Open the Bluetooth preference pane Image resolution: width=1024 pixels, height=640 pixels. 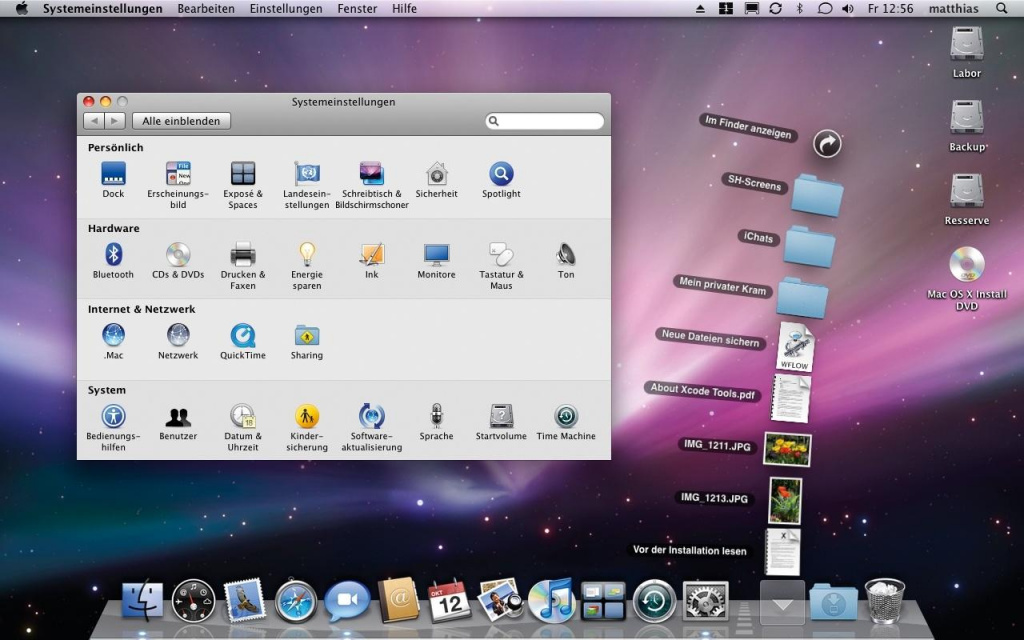pyautogui.click(x=113, y=255)
